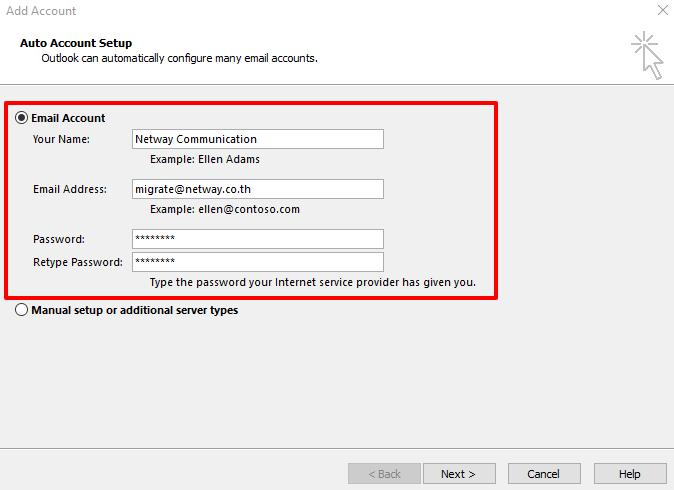Screen dimensions: 674x490
Task: Select the Email Account radio button
Action: point(22,118)
